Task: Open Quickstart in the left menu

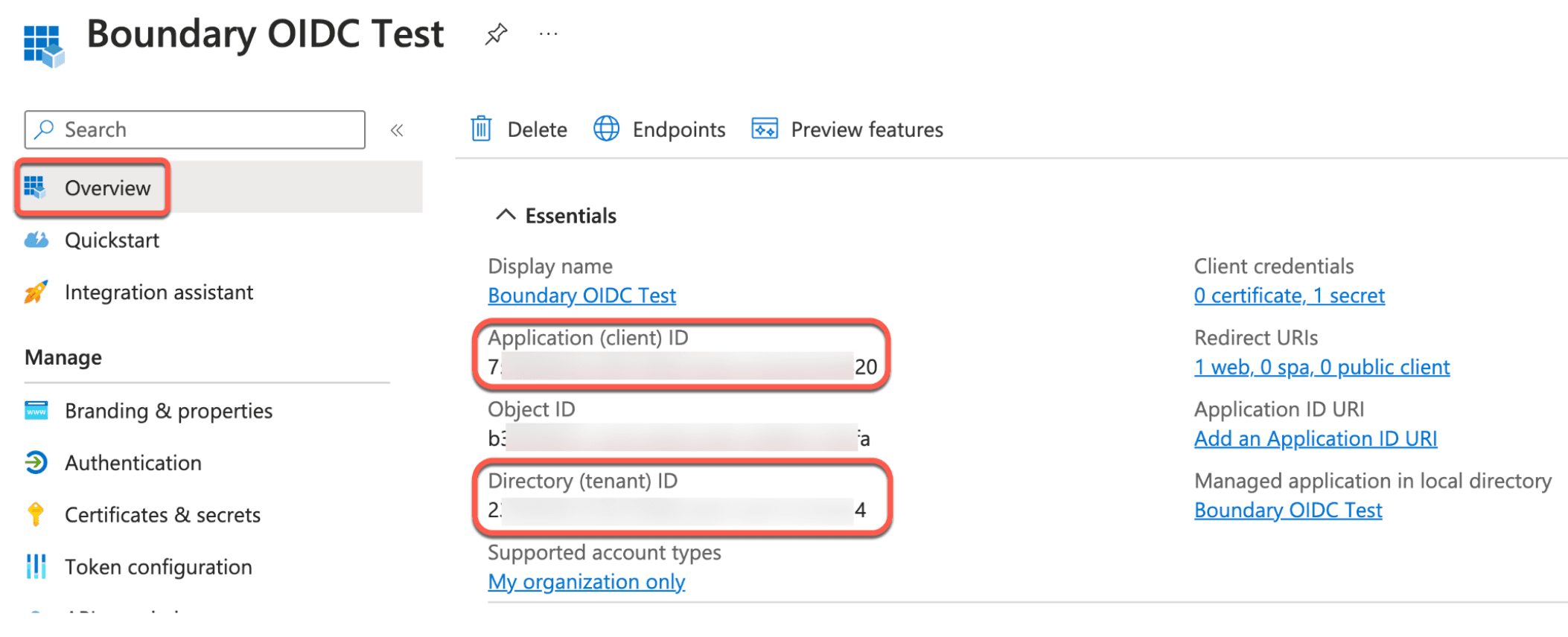Action: pos(112,240)
